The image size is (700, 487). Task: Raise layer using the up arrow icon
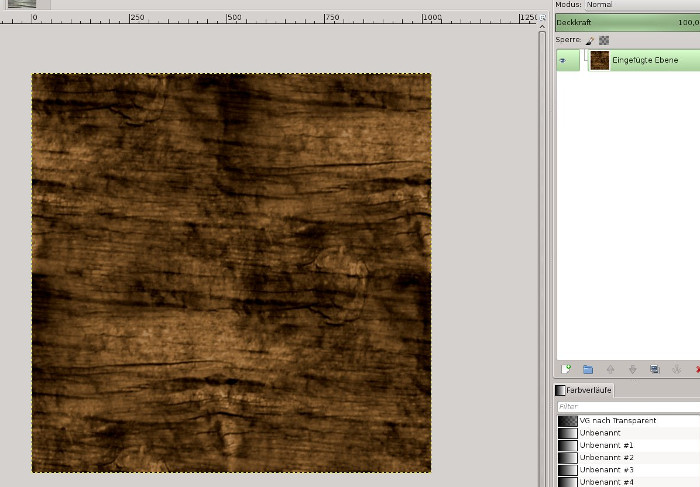point(610,369)
